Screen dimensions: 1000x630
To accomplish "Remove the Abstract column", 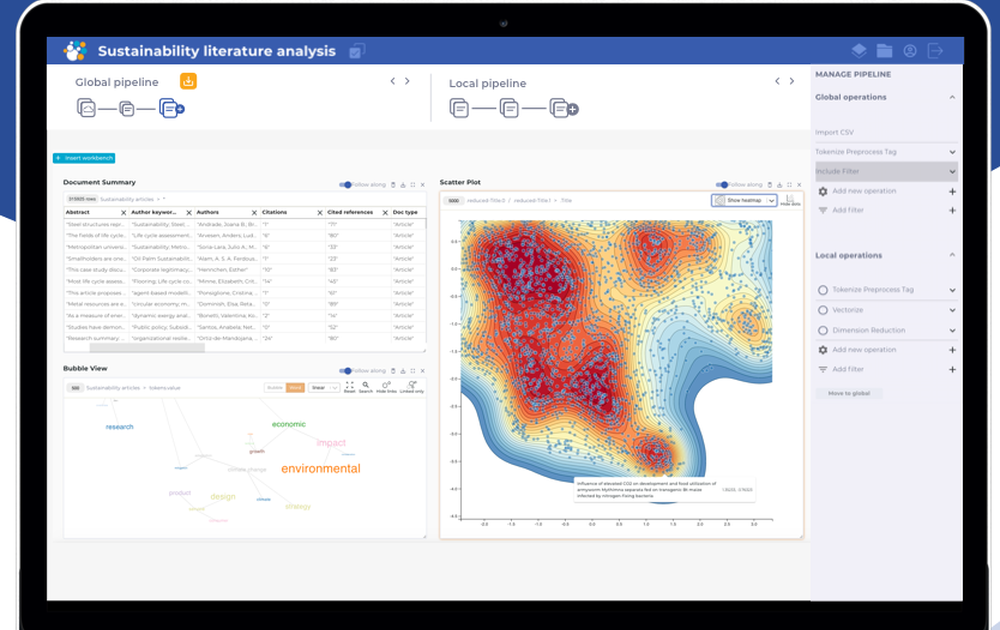I will click(124, 212).
